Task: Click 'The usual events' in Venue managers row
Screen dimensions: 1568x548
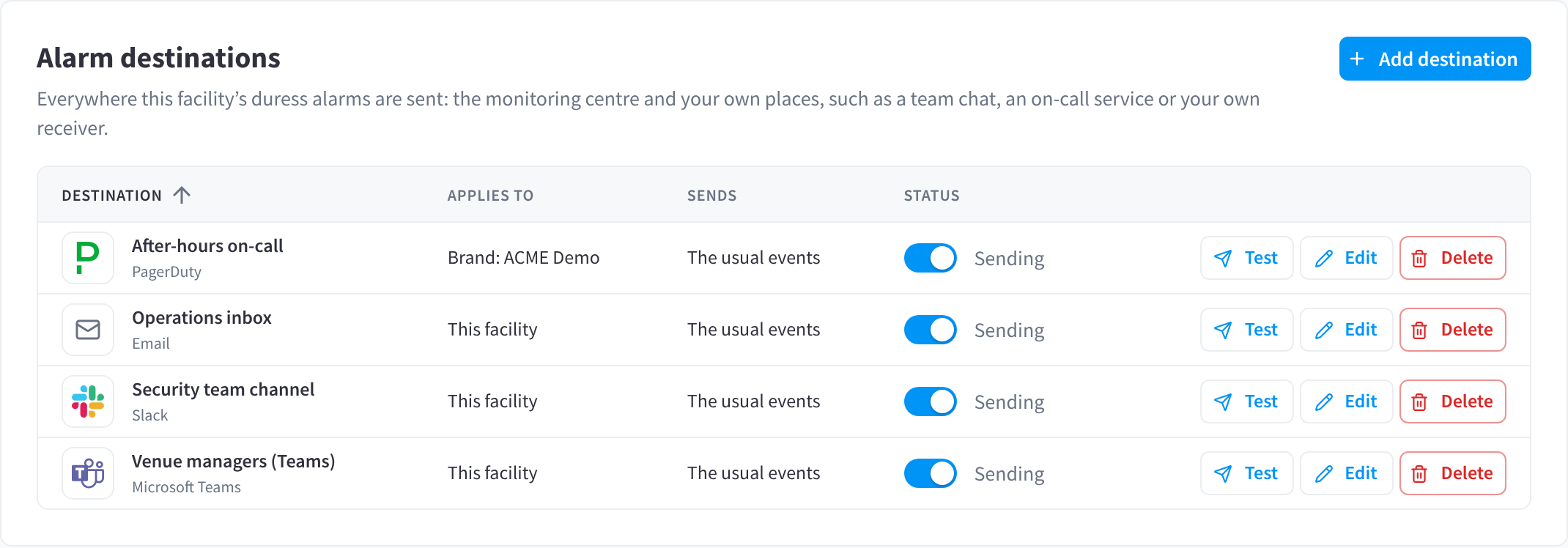Action: [x=753, y=473]
